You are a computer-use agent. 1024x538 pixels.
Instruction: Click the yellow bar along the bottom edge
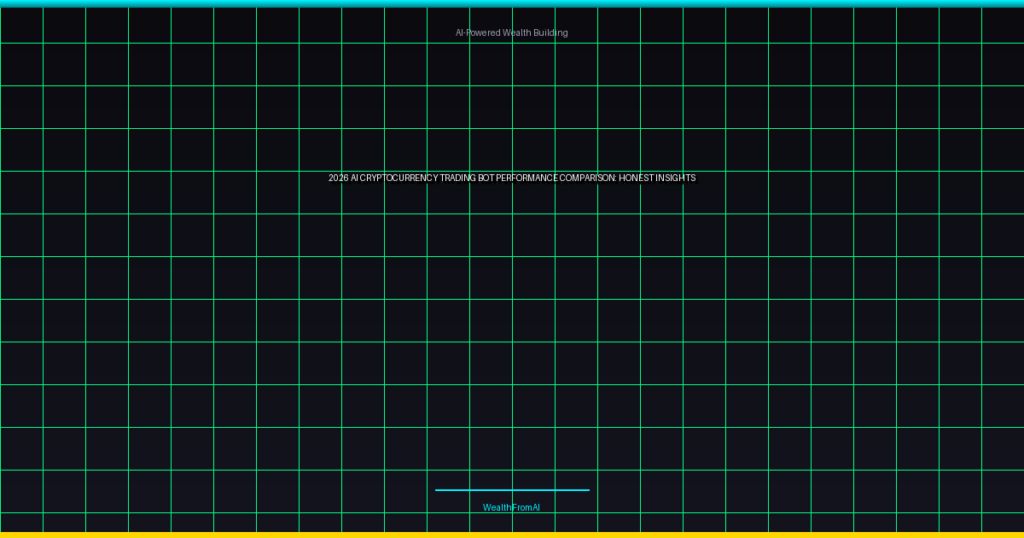pyautogui.click(x=512, y=534)
